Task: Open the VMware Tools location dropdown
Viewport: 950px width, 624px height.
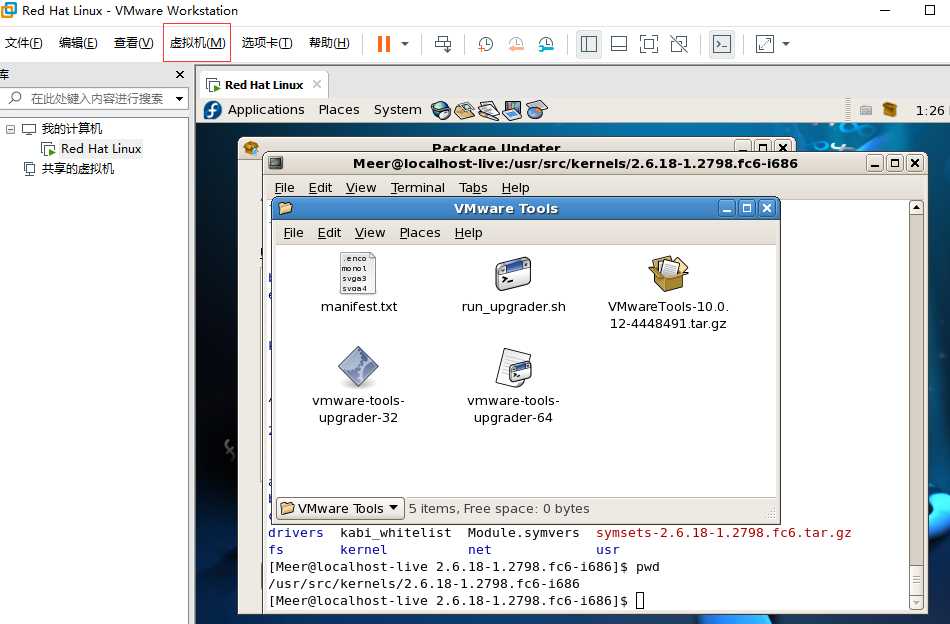Action: [x=340, y=508]
